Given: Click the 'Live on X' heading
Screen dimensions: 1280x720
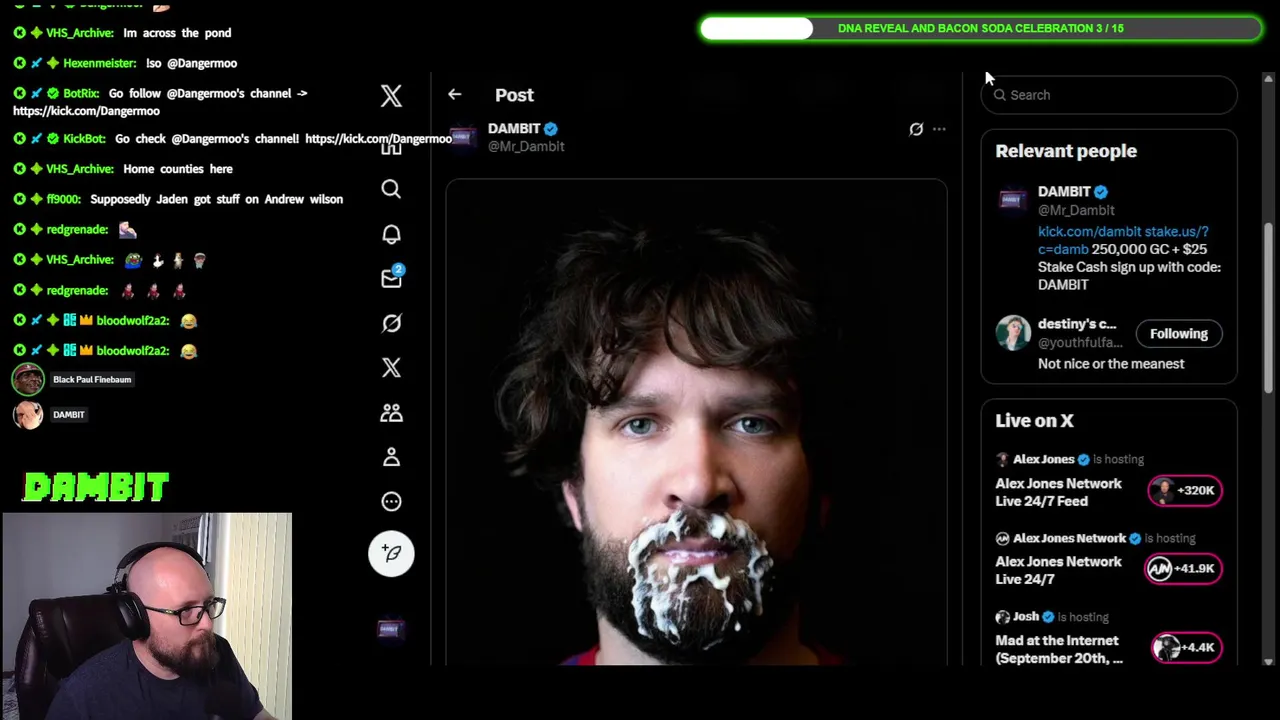Looking at the screenshot, I should 1034,421.
